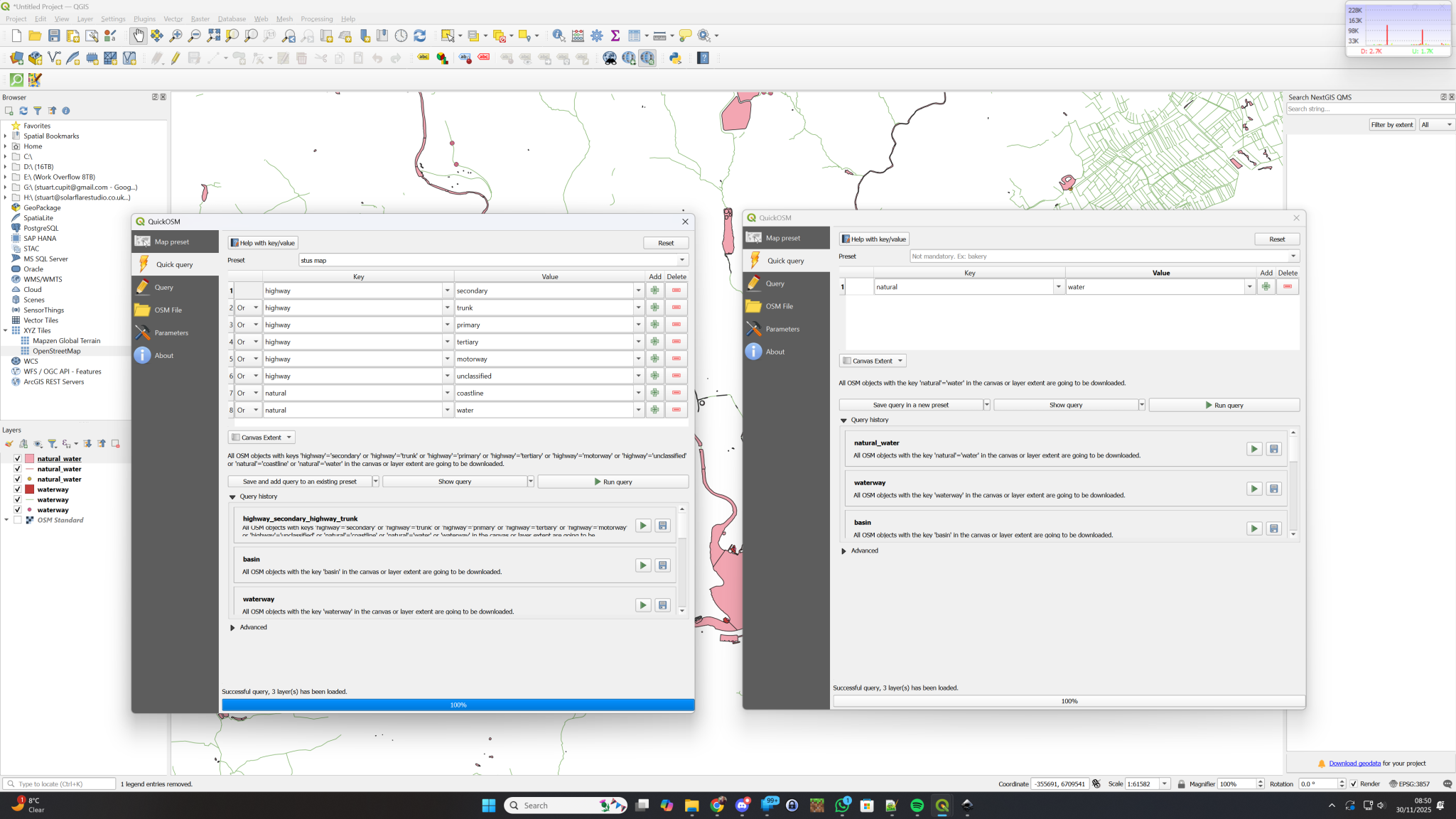The width and height of the screenshot is (1456, 819).
Task: Click the red waterway polygon color swatch
Action: (x=30, y=489)
